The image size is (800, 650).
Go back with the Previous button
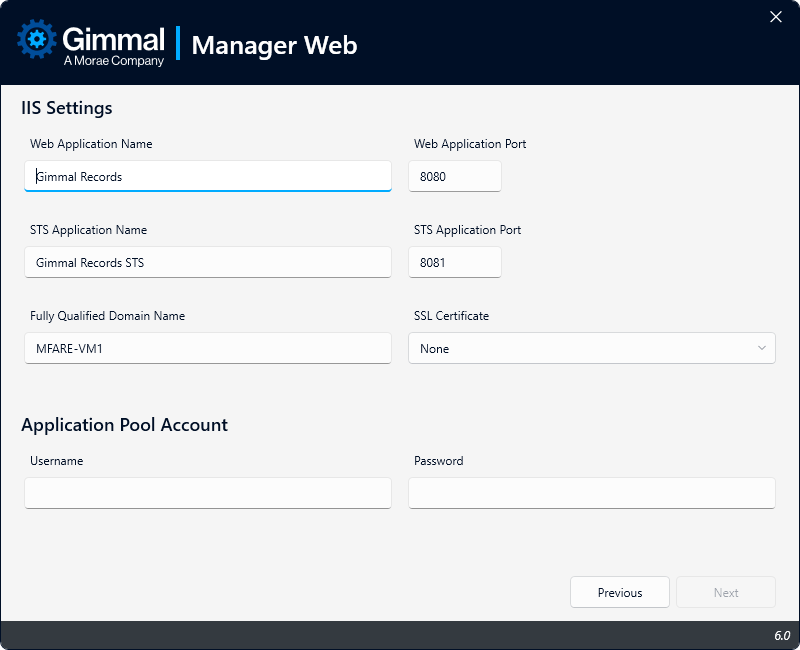click(x=620, y=592)
